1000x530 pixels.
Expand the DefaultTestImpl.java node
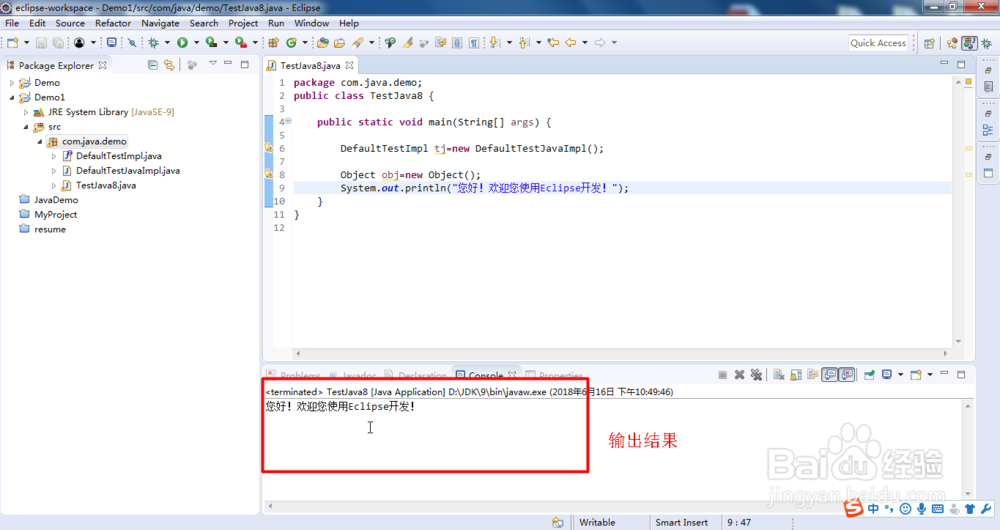(x=54, y=156)
